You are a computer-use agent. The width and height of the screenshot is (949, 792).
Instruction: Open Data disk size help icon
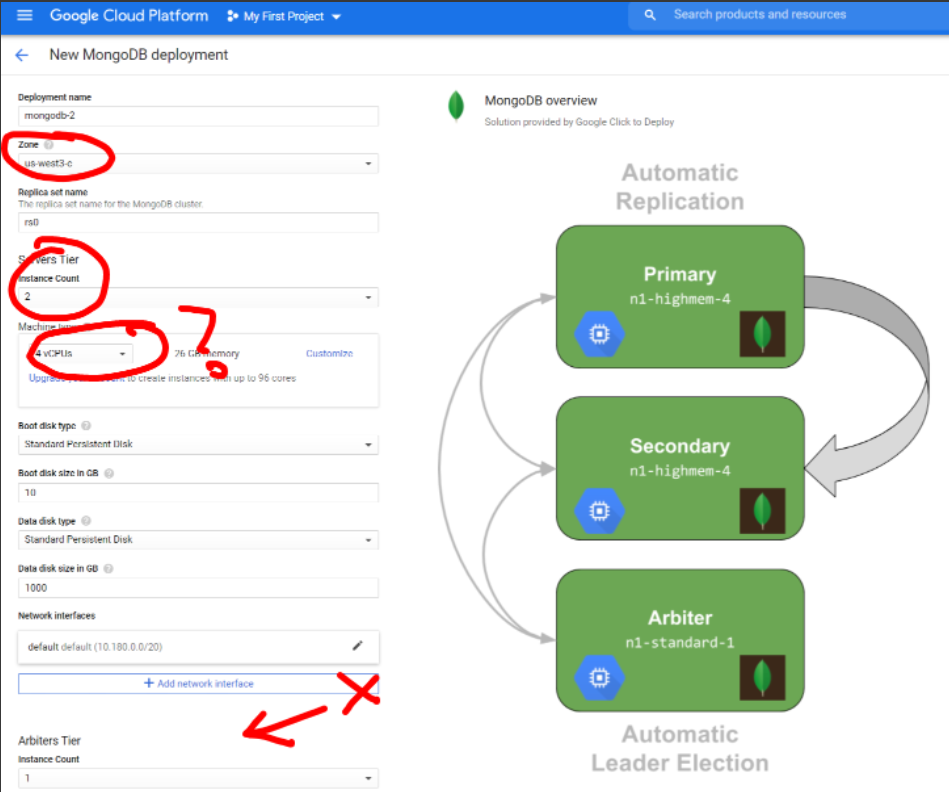coord(108,569)
